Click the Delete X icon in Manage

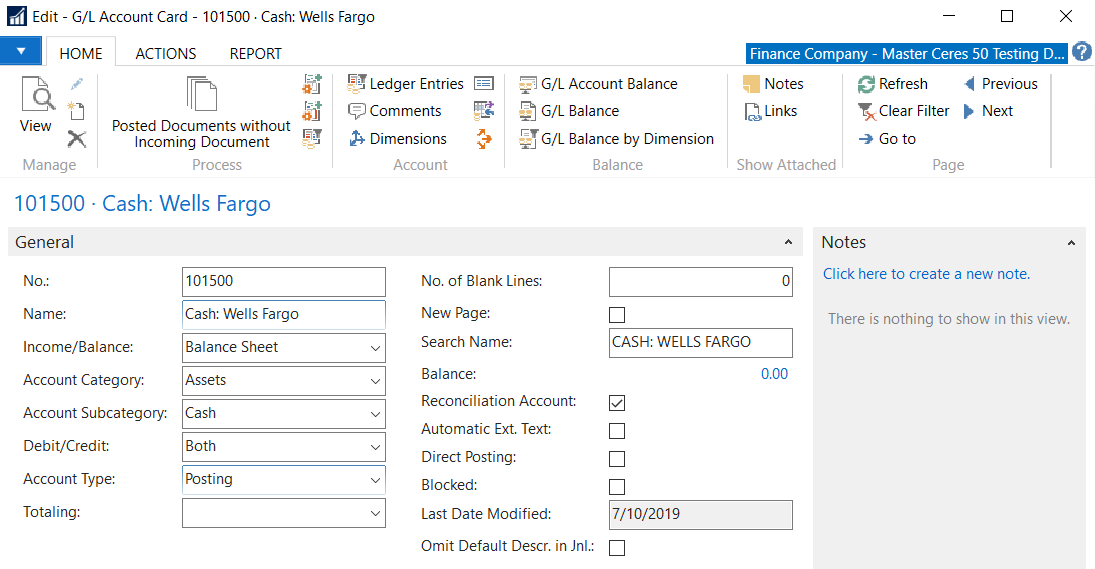coord(76,139)
